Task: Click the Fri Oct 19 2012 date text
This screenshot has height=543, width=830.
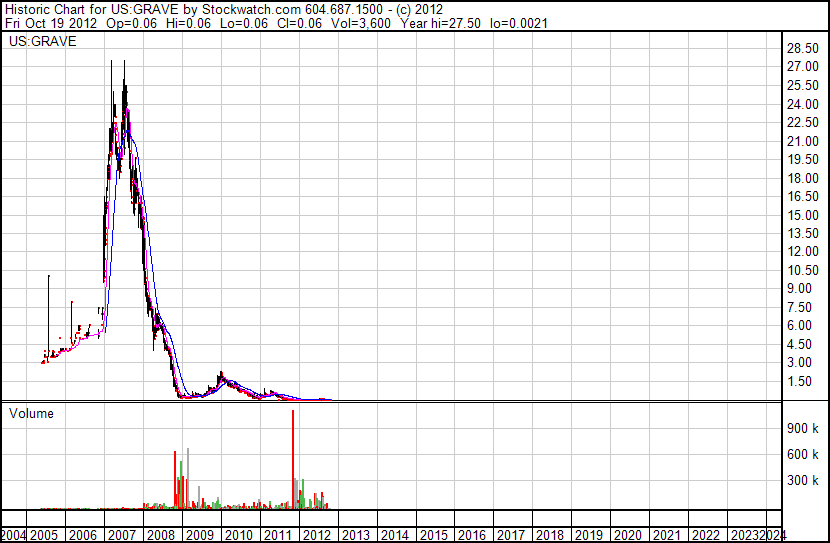Action: pos(51,23)
